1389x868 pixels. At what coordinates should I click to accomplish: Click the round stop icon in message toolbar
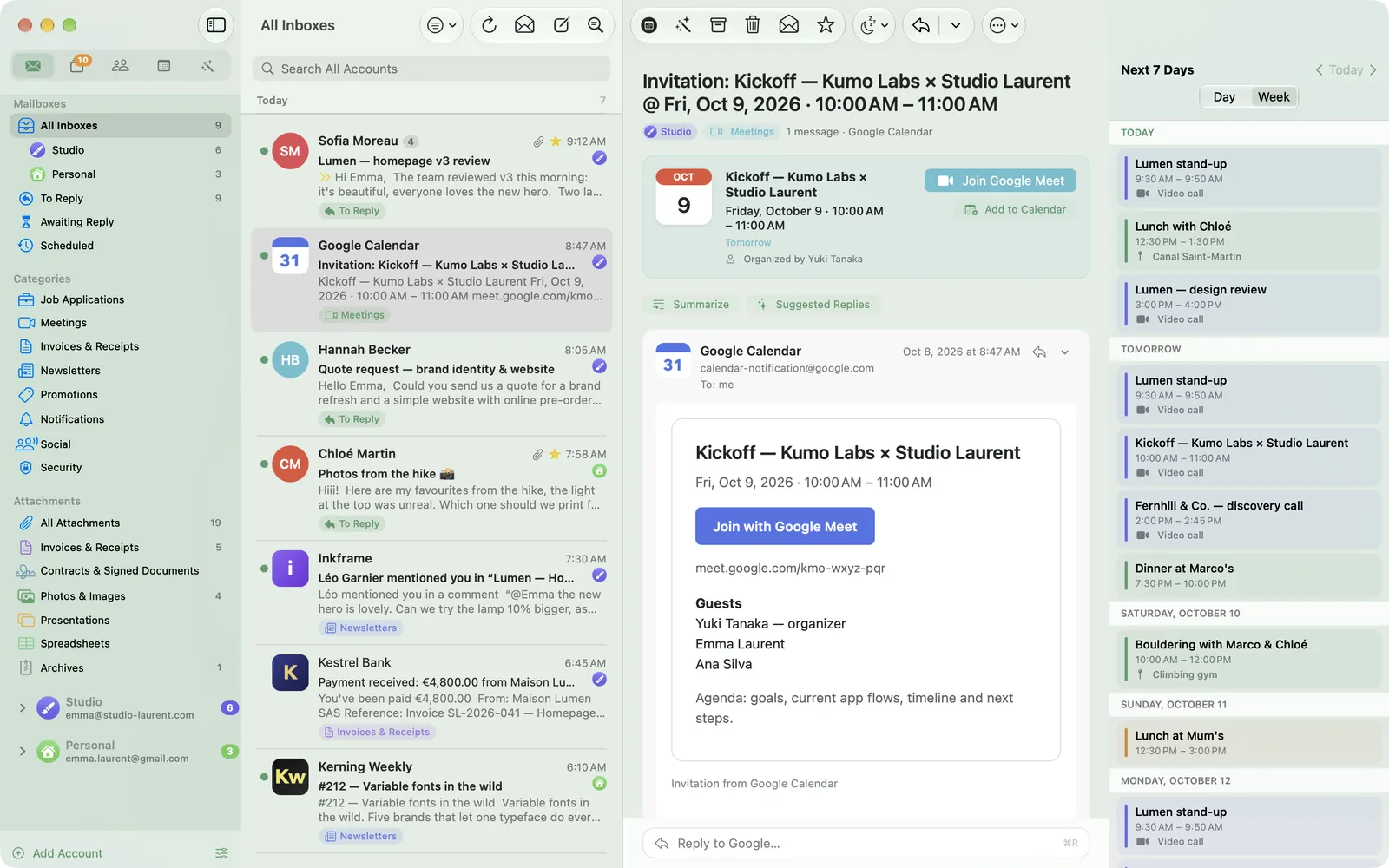tap(648, 25)
